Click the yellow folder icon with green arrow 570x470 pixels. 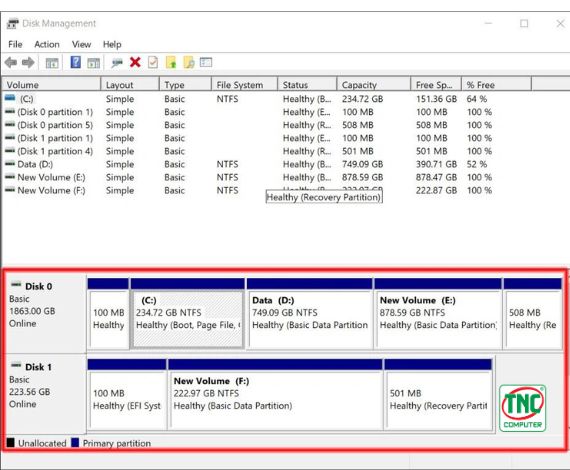point(171,63)
